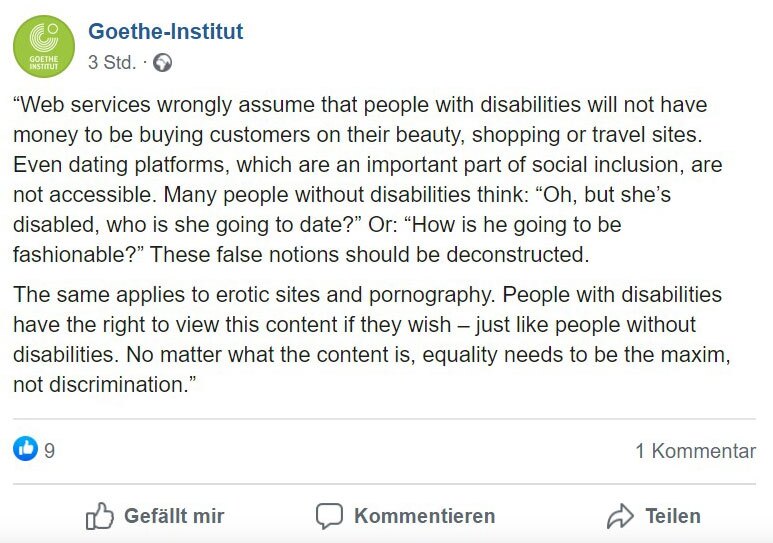Open the post via '3 Std.' timestamp
This screenshot has width=773, height=543.
click(111, 62)
